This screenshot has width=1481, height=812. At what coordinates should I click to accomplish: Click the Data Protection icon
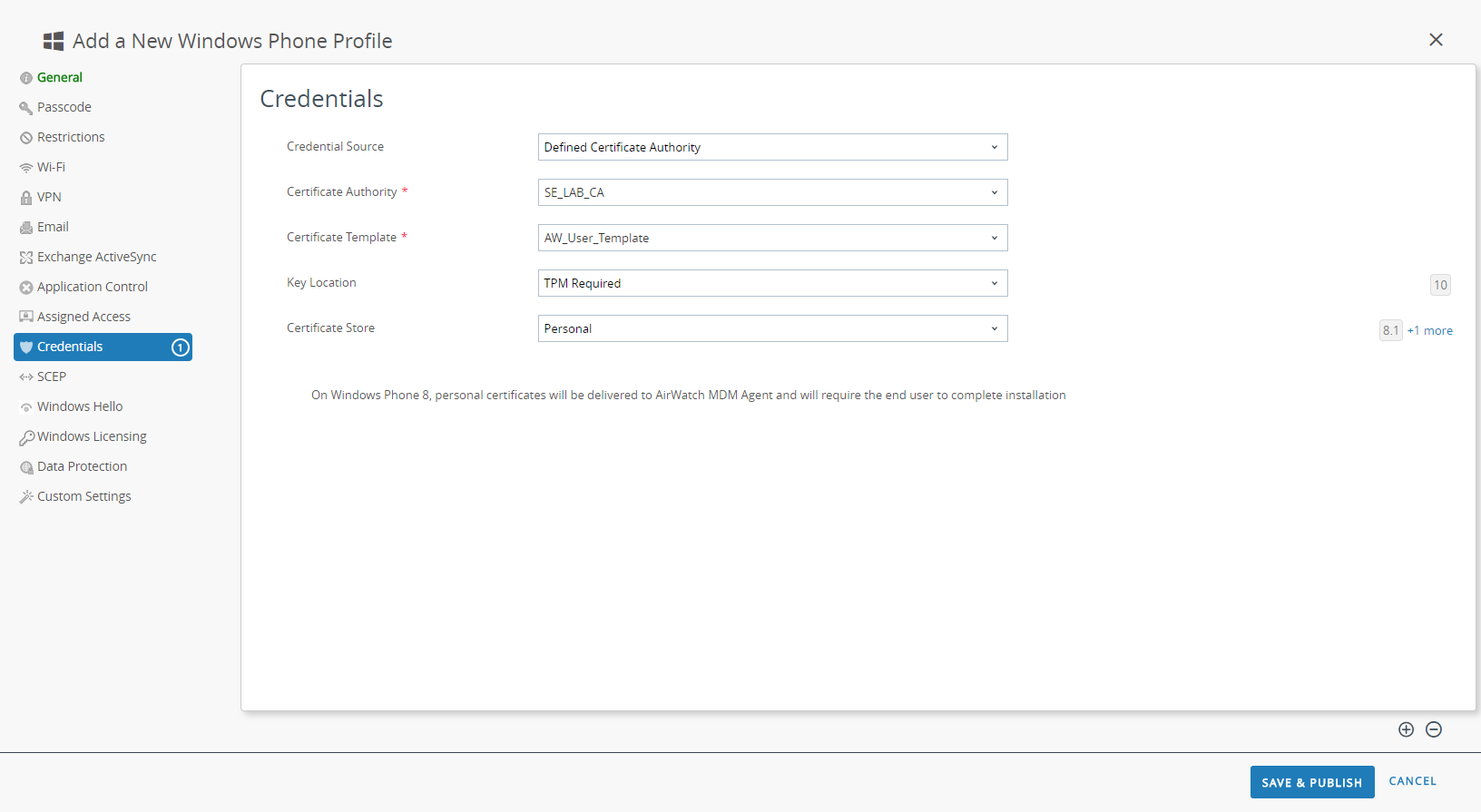tap(26, 467)
